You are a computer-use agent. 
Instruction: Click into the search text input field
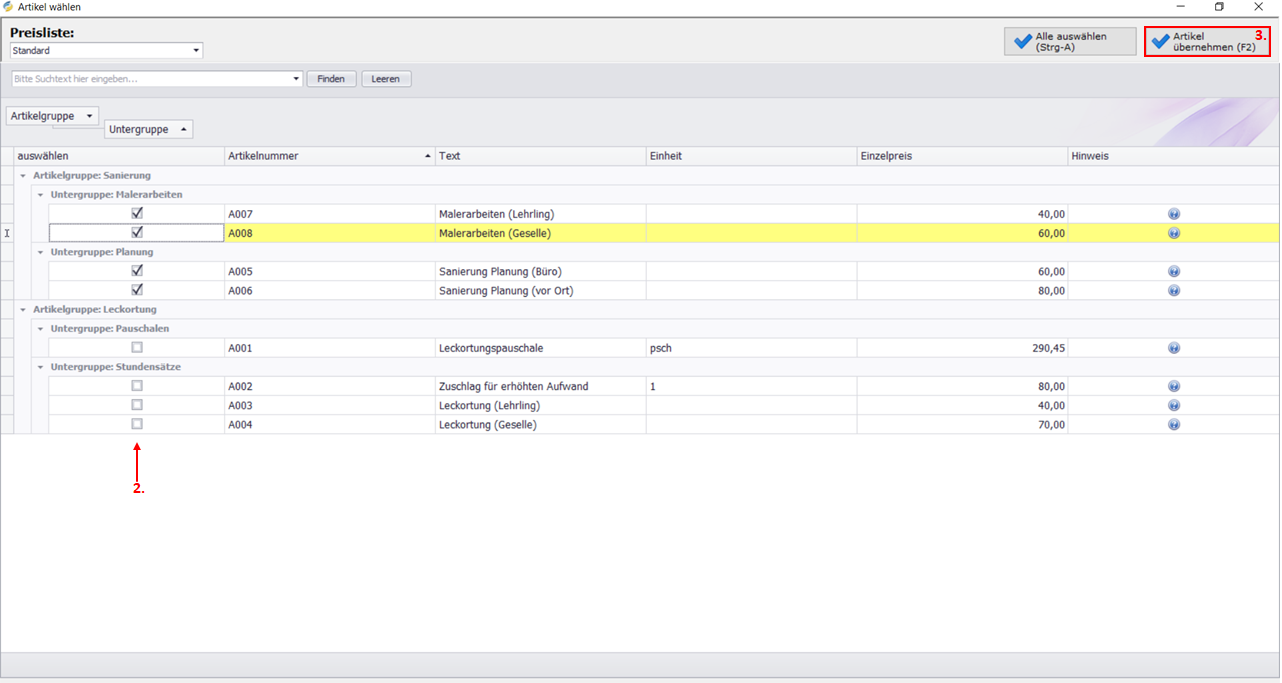150,79
